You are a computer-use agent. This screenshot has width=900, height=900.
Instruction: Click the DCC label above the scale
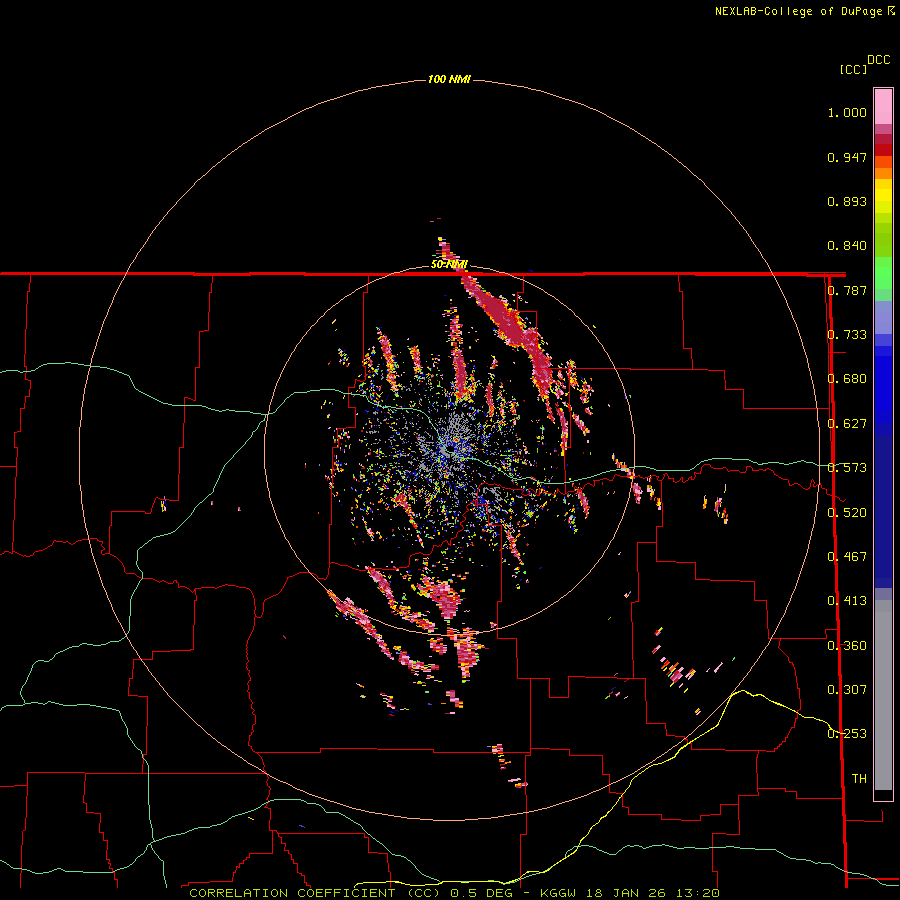[x=879, y=60]
